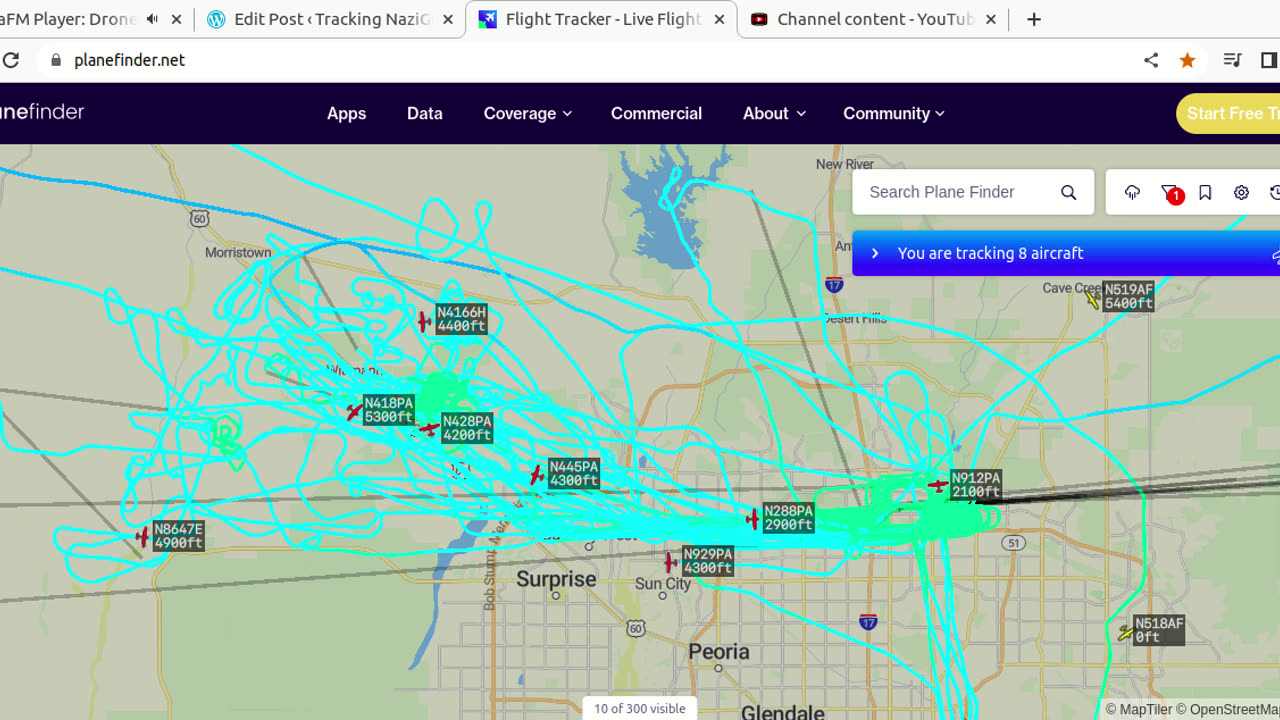
Task: Open the Commercial menu item
Action: pyautogui.click(x=656, y=113)
